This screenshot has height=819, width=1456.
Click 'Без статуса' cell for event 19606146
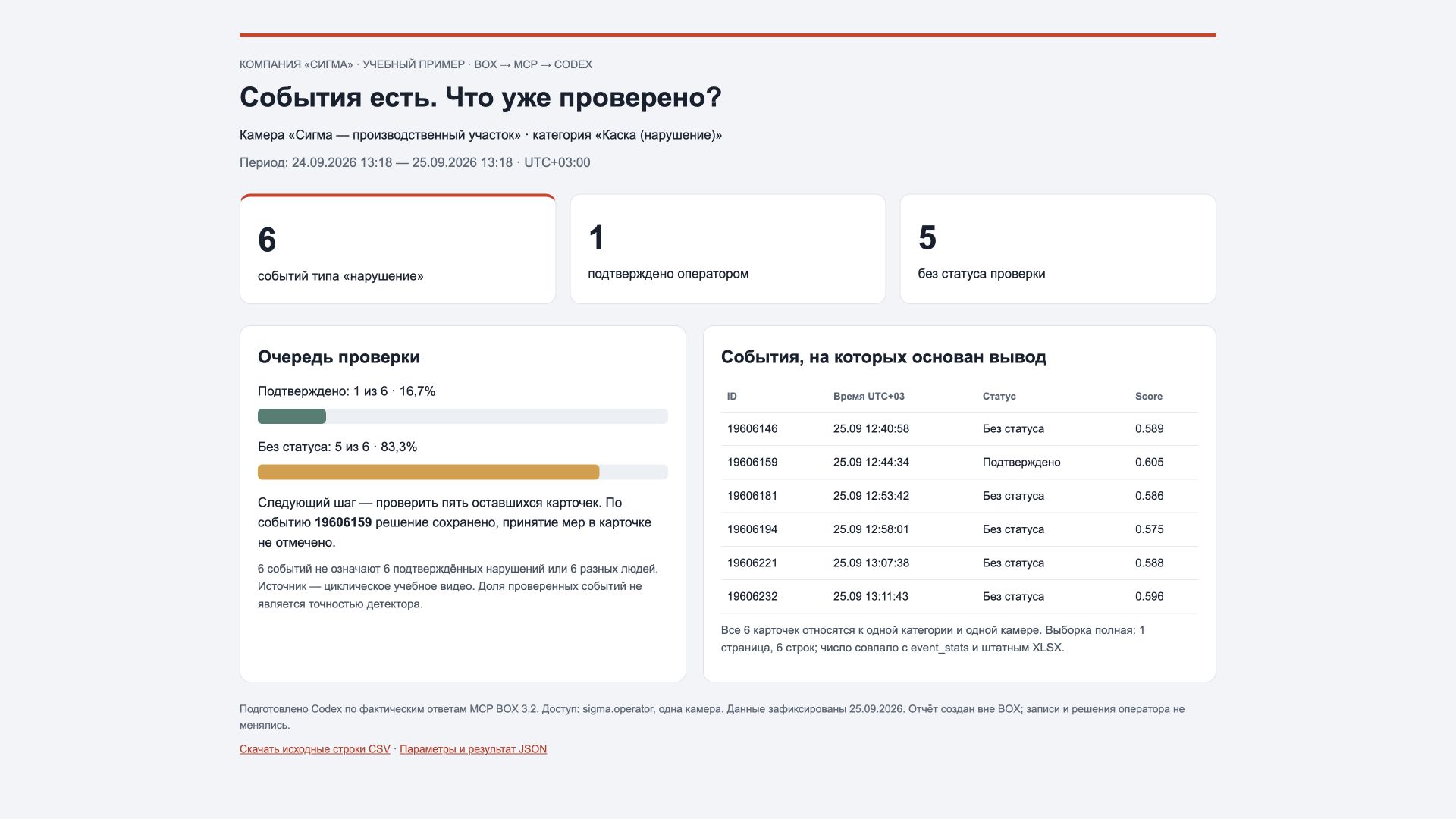point(1013,429)
